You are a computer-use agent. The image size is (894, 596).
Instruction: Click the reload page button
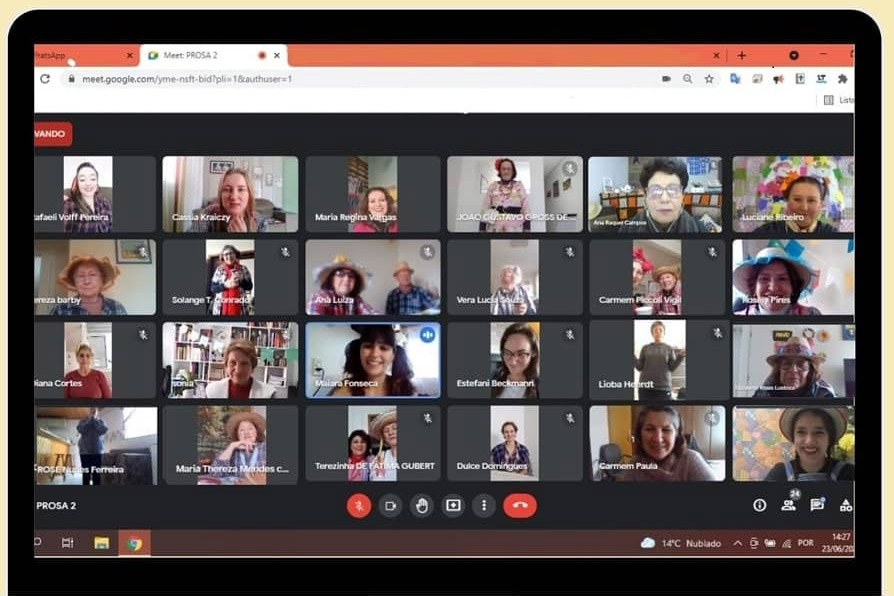(45, 79)
